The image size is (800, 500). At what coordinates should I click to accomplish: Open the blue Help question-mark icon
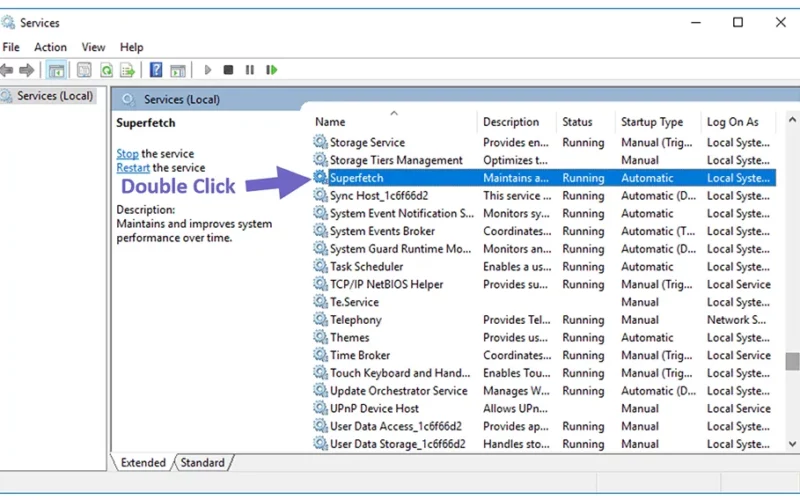click(156, 69)
